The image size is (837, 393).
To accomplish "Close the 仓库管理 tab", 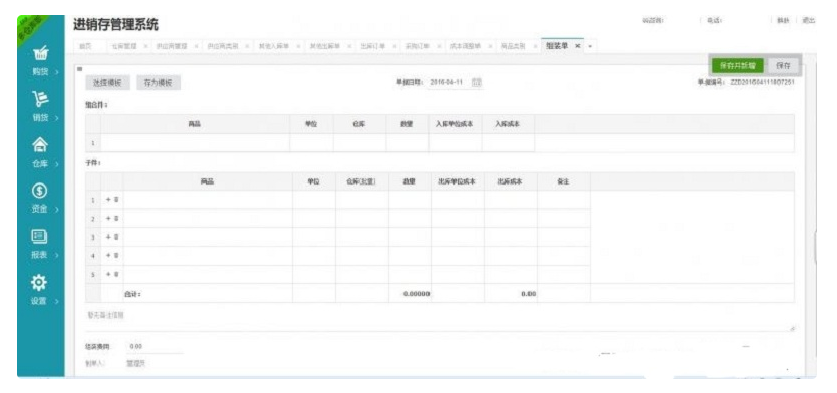I will 145,46.
